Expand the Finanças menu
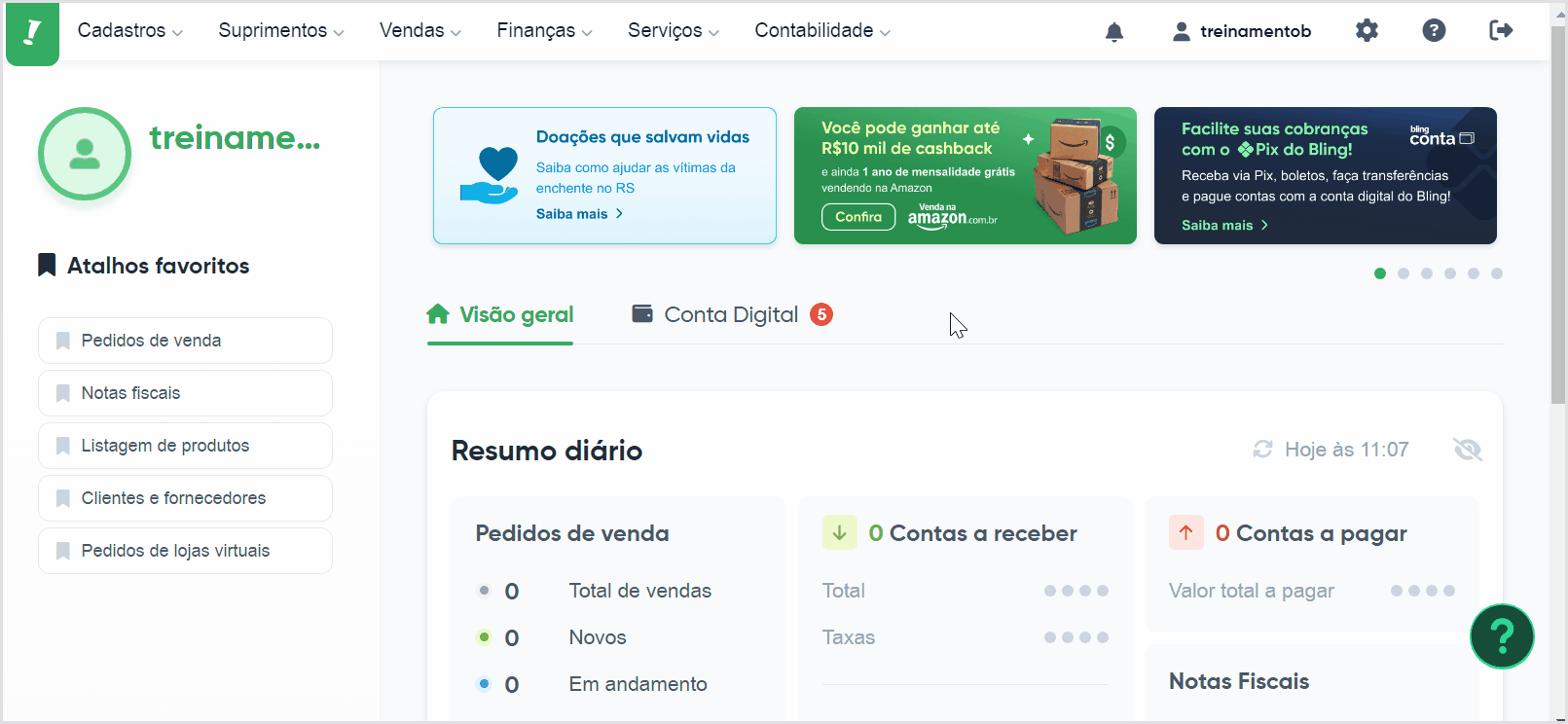Screen dimensions: 1568x724 tap(545, 30)
